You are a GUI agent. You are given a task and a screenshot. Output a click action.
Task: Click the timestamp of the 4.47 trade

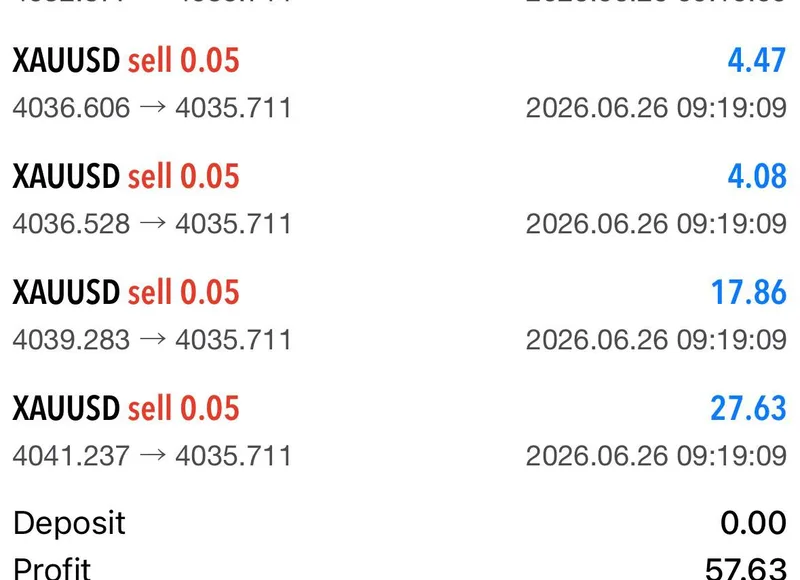[656, 108]
